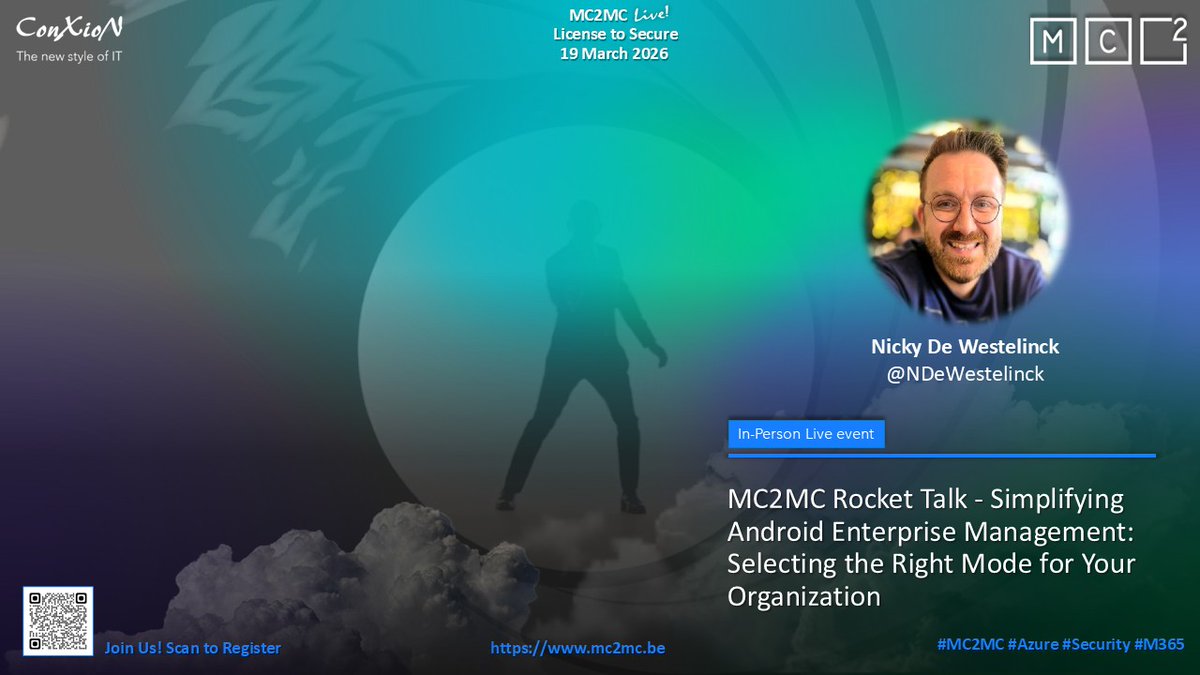This screenshot has width=1200, height=675.
Task: Toggle the In-Person Live event badge
Action: click(x=806, y=433)
